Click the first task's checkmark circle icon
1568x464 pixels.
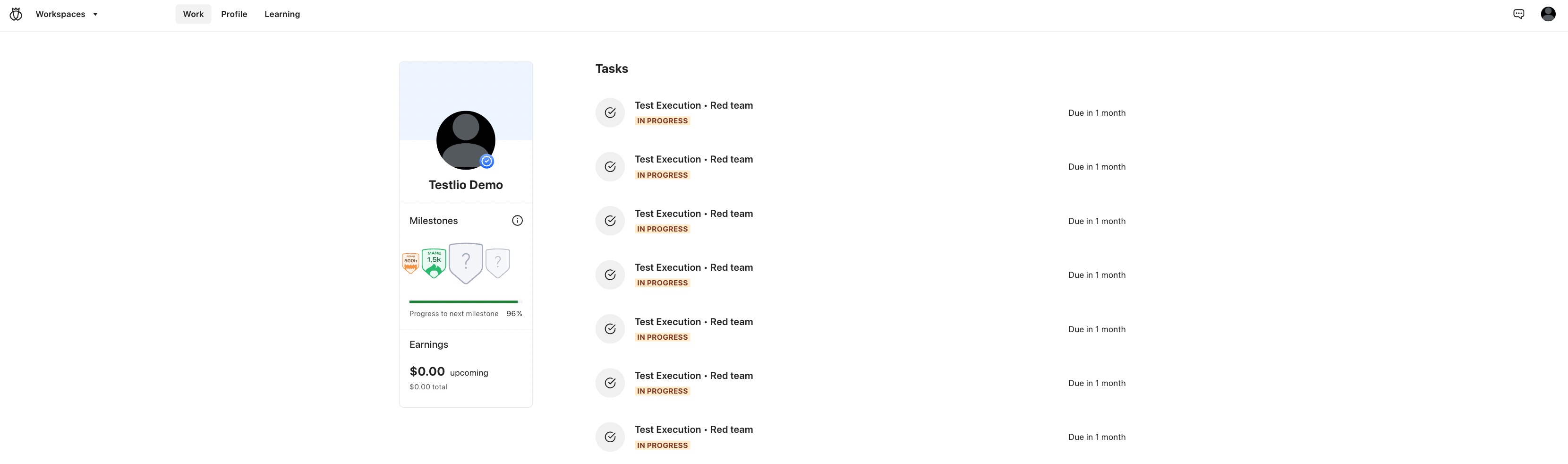tap(610, 112)
